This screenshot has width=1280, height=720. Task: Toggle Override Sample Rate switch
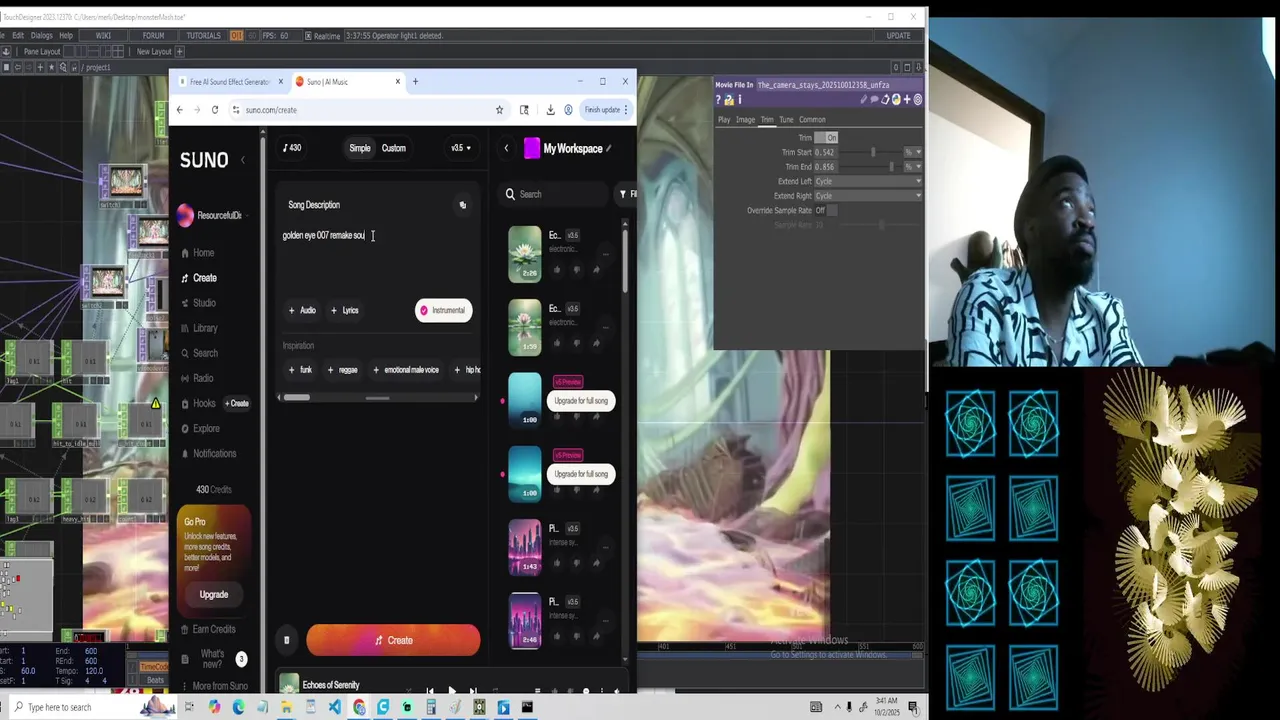point(827,211)
